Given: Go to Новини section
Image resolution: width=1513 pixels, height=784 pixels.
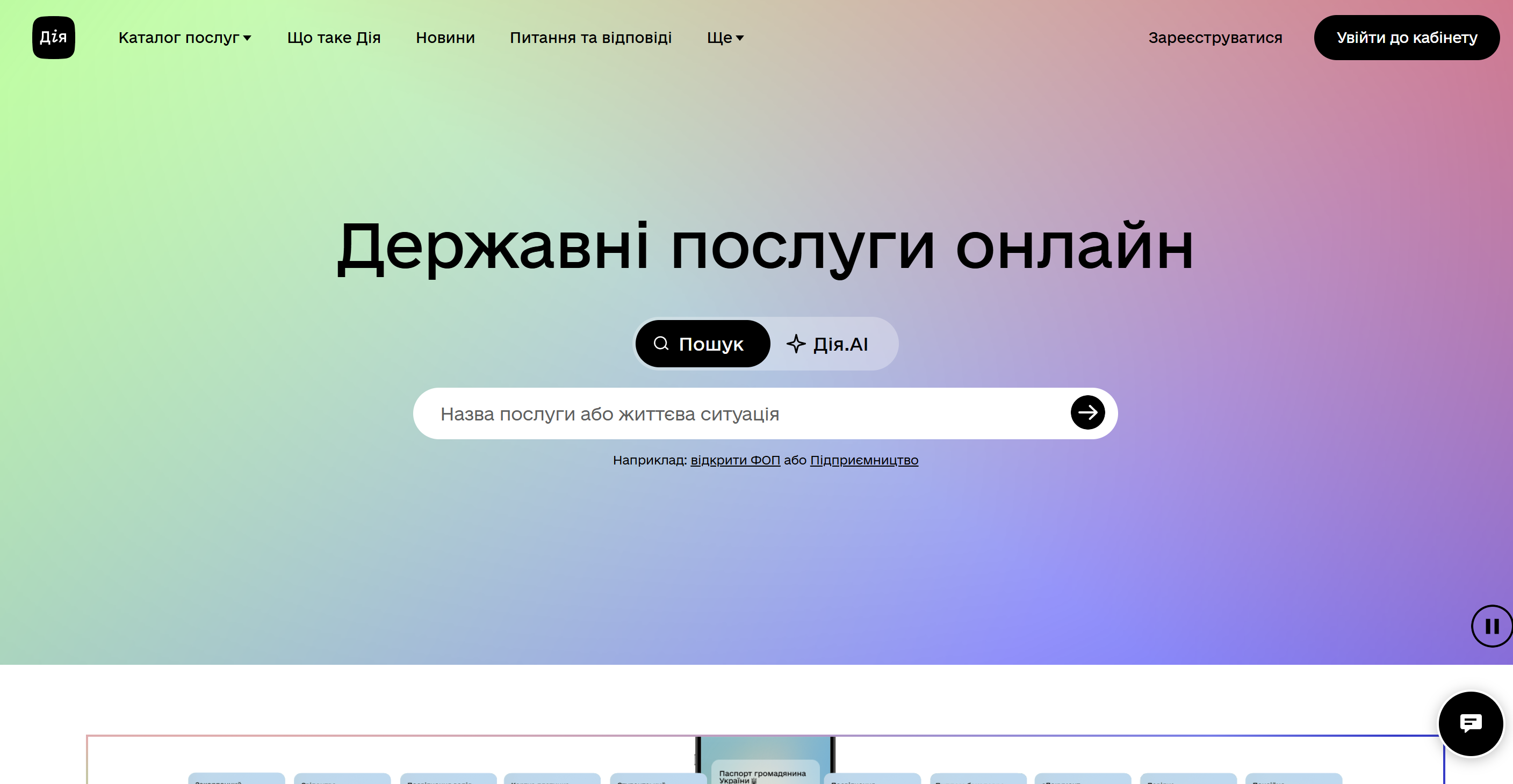Looking at the screenshot, I should (445, 38).
